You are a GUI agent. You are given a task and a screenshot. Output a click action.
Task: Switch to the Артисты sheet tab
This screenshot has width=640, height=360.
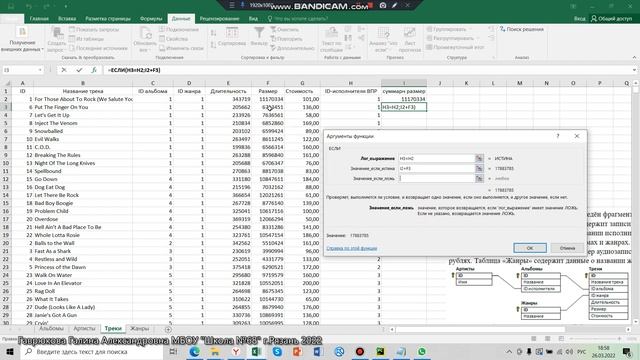[x=84, y=329]
